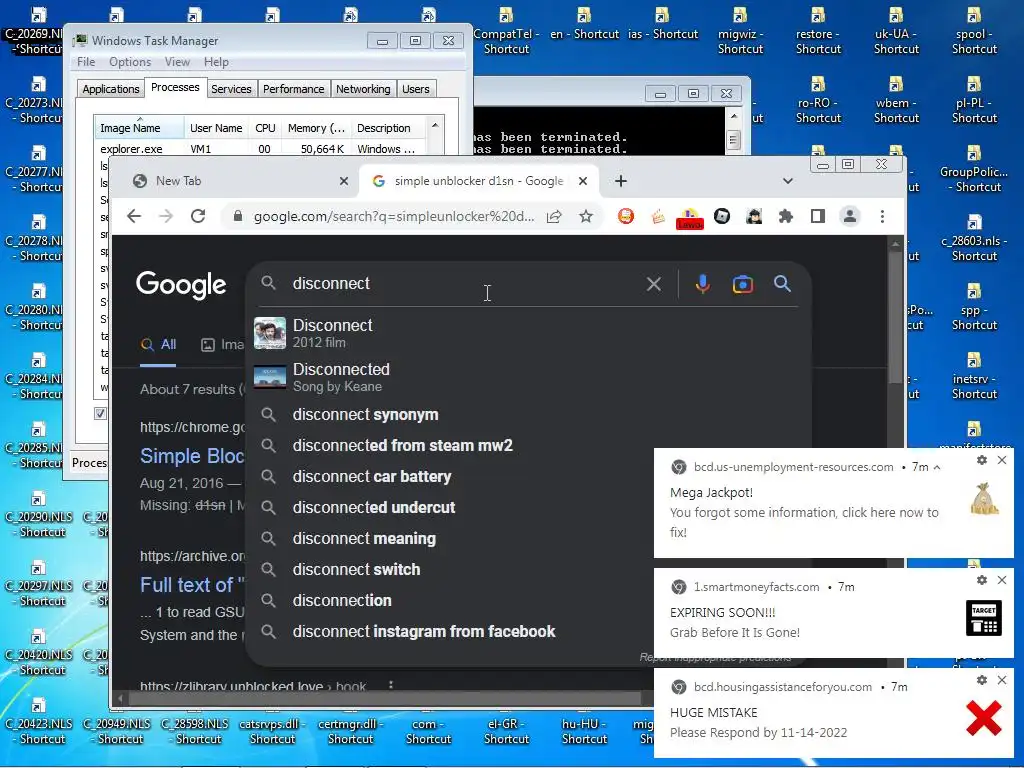The height and width of the screenshot is (768, 1024).
Task: Open Task Manager Applications tab
Action: 110,89
